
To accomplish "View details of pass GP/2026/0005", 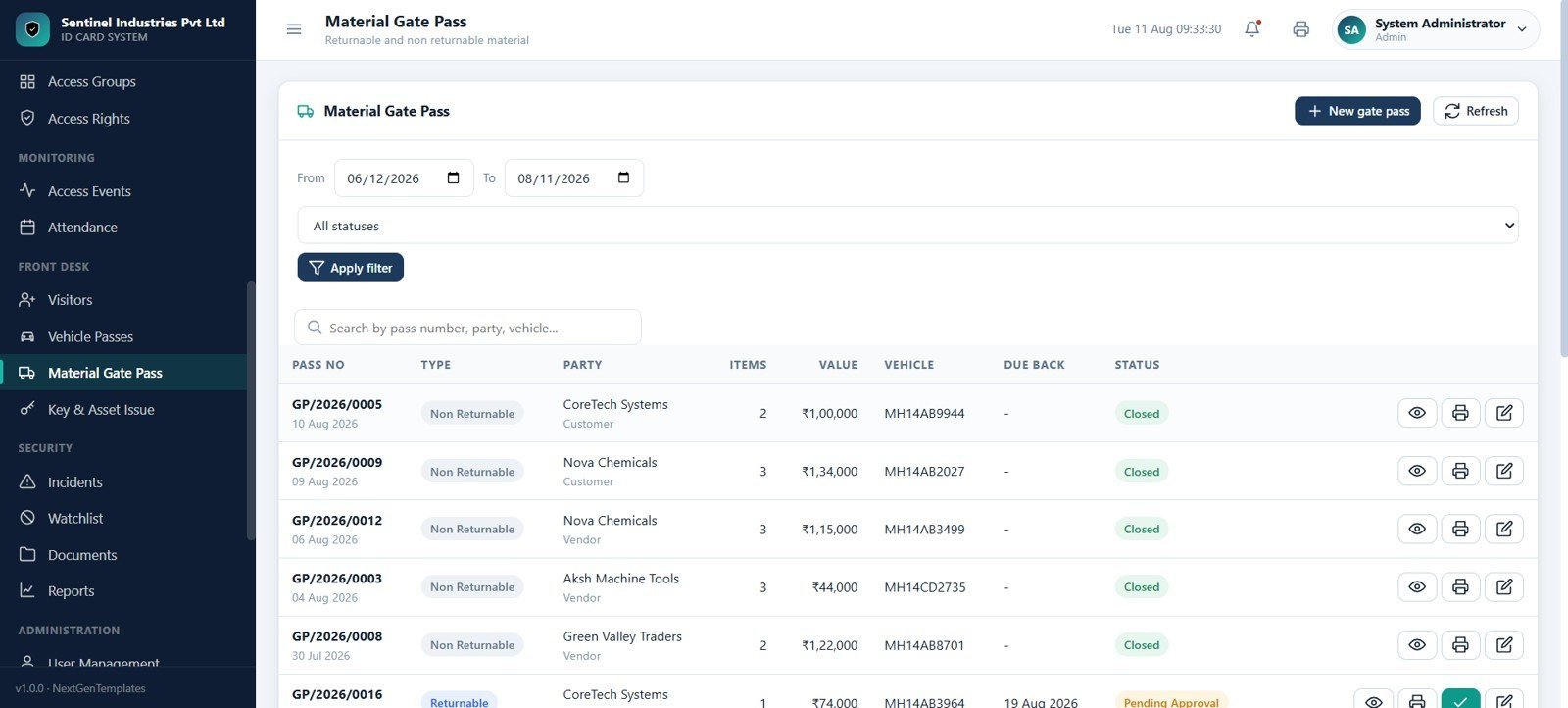I will 1417,413.
